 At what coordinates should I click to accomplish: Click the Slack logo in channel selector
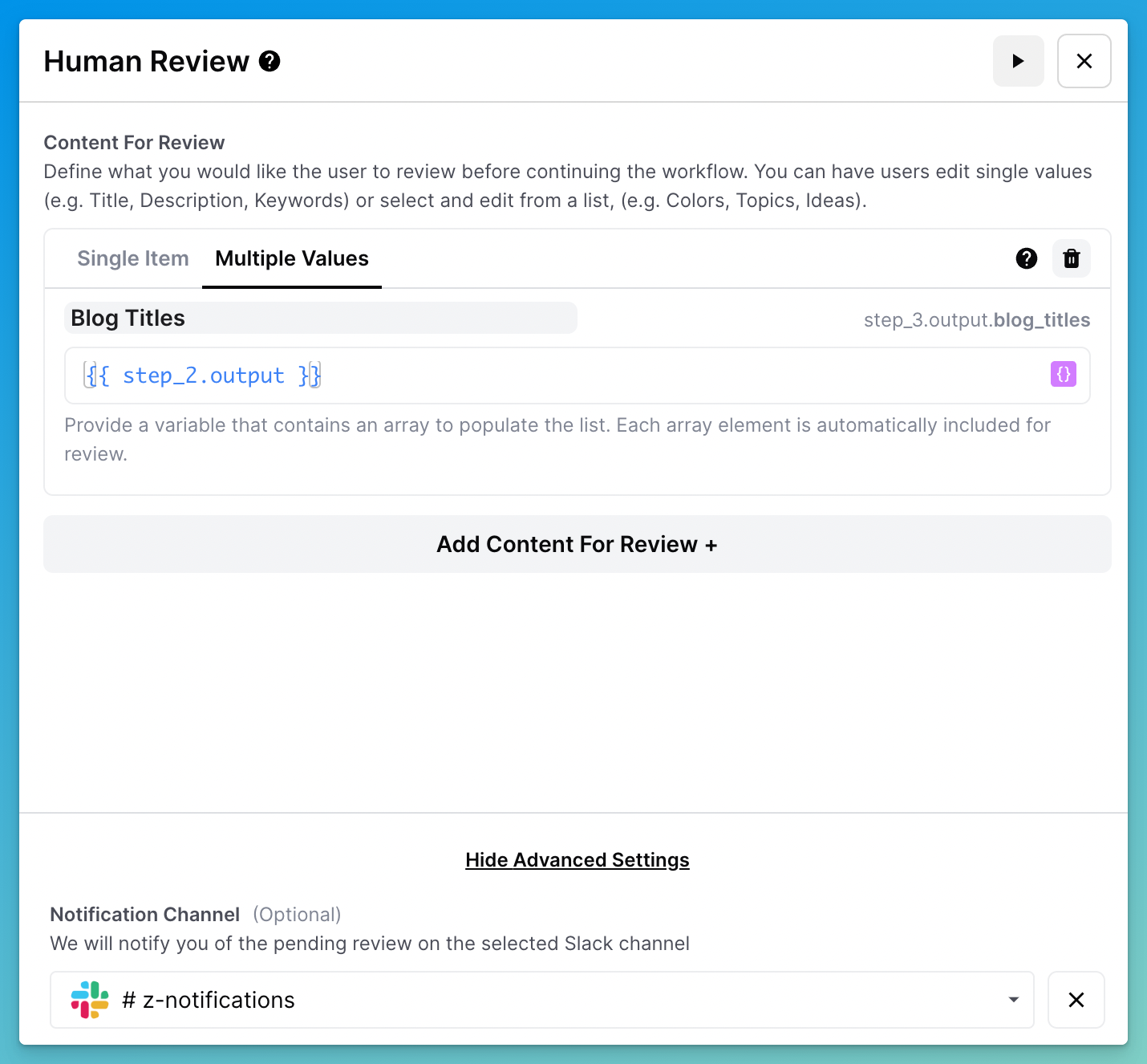[x=90, y=1000]
